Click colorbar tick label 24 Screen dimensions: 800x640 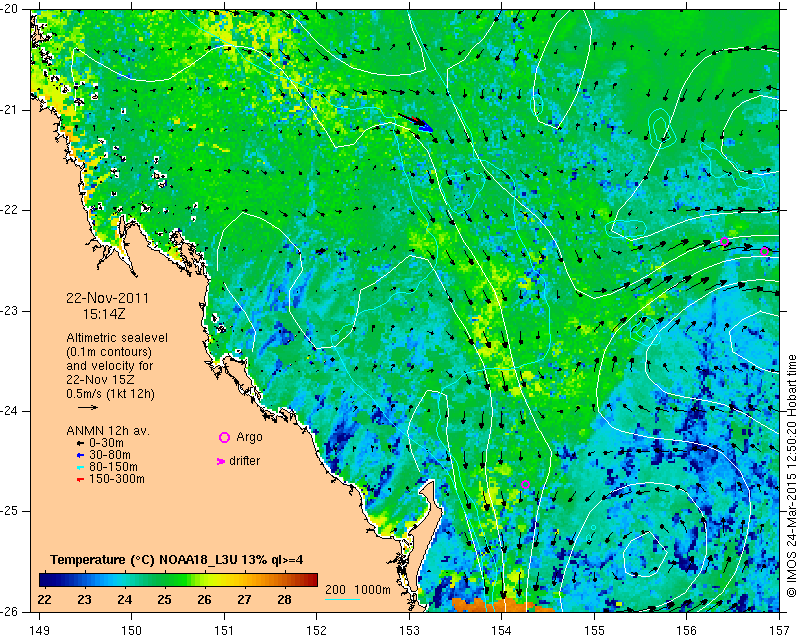coord(124,599)
